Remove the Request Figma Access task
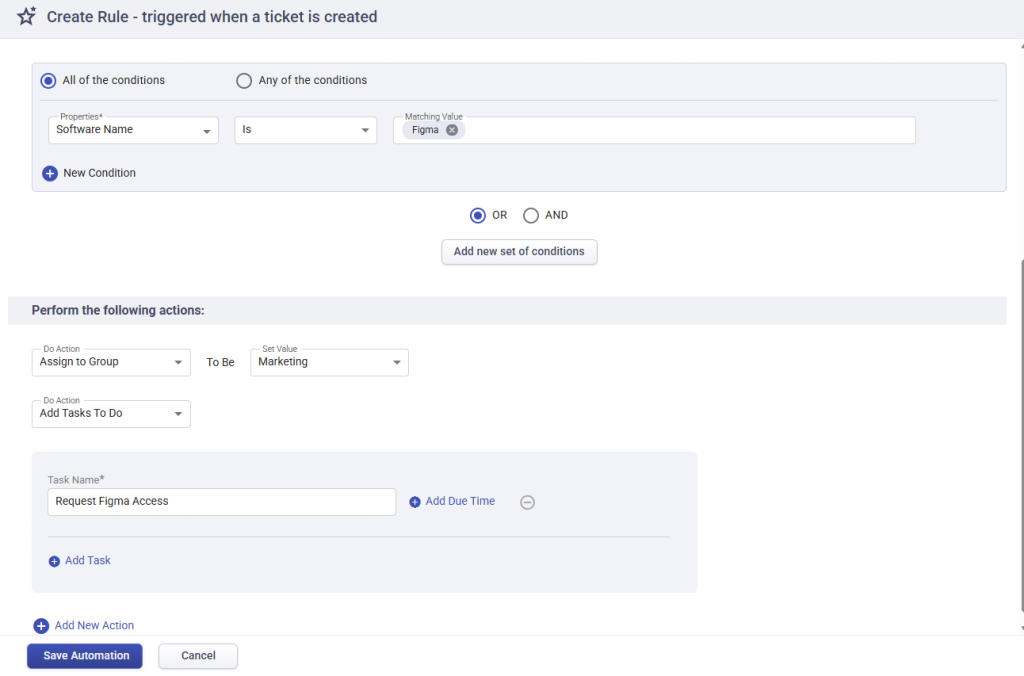The height and width of the screenshot is (676, 1024). [x=527, y=502]
